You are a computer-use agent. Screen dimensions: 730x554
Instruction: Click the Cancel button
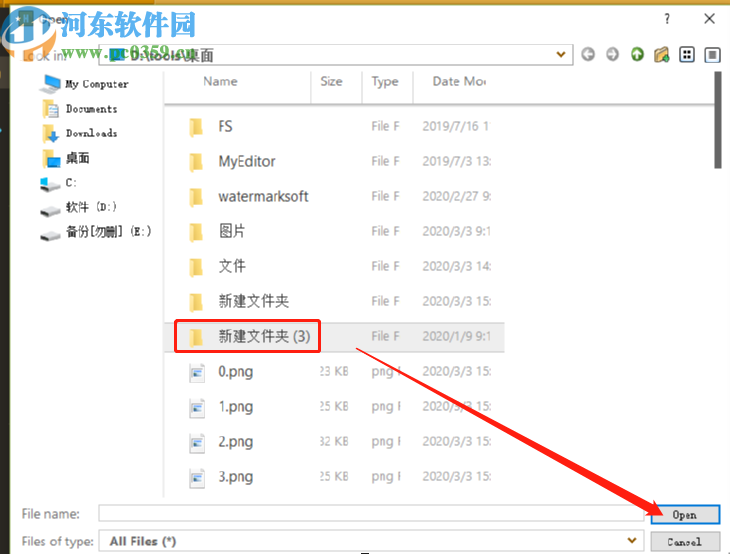tap(685, 541)
